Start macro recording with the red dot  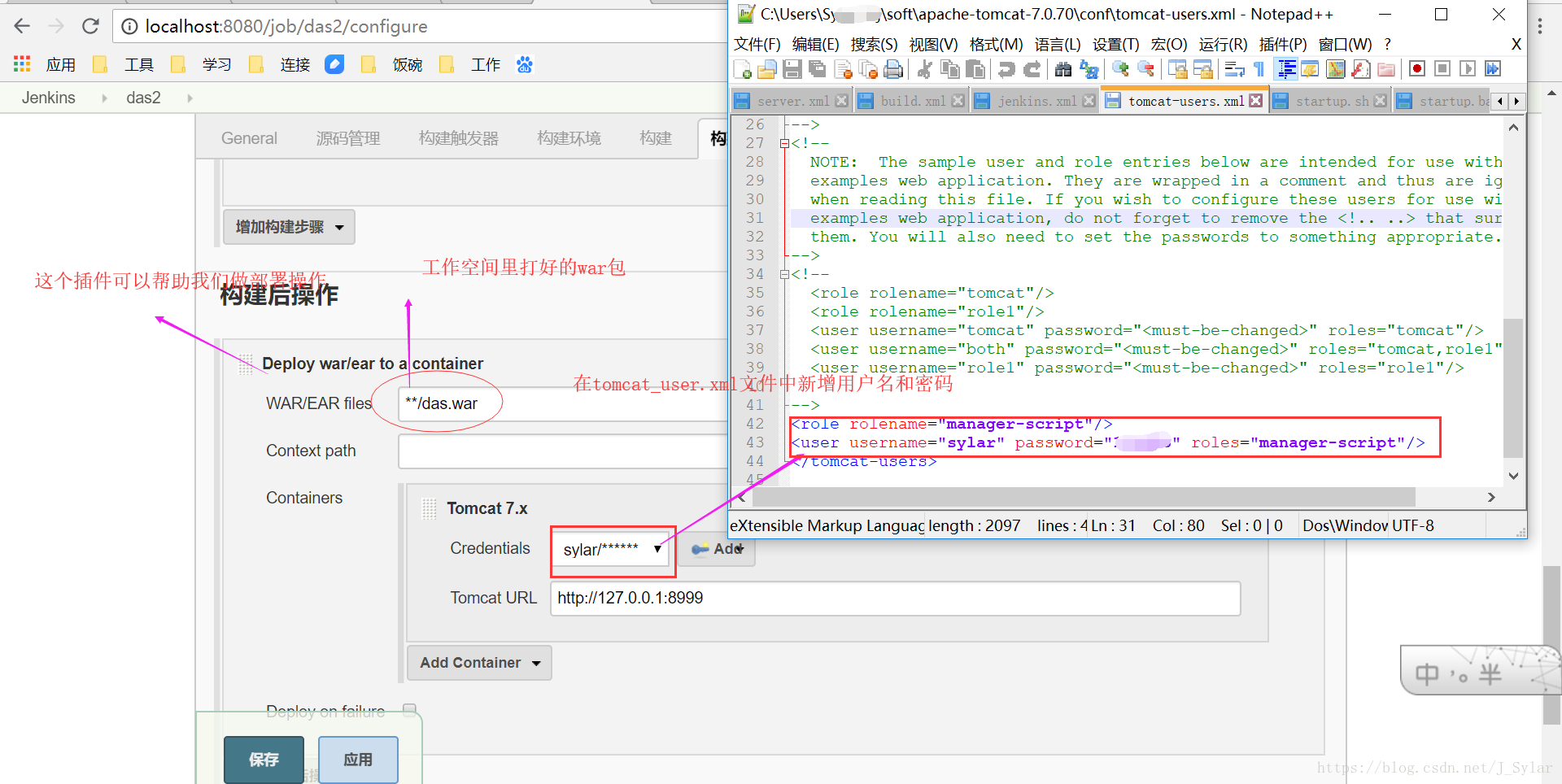pyautogui.click(x=1417, y=69)
